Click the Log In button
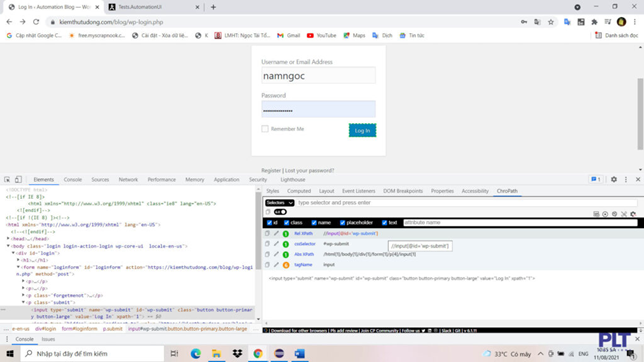This screenshot has height=362, width=644. coord(362,130)
